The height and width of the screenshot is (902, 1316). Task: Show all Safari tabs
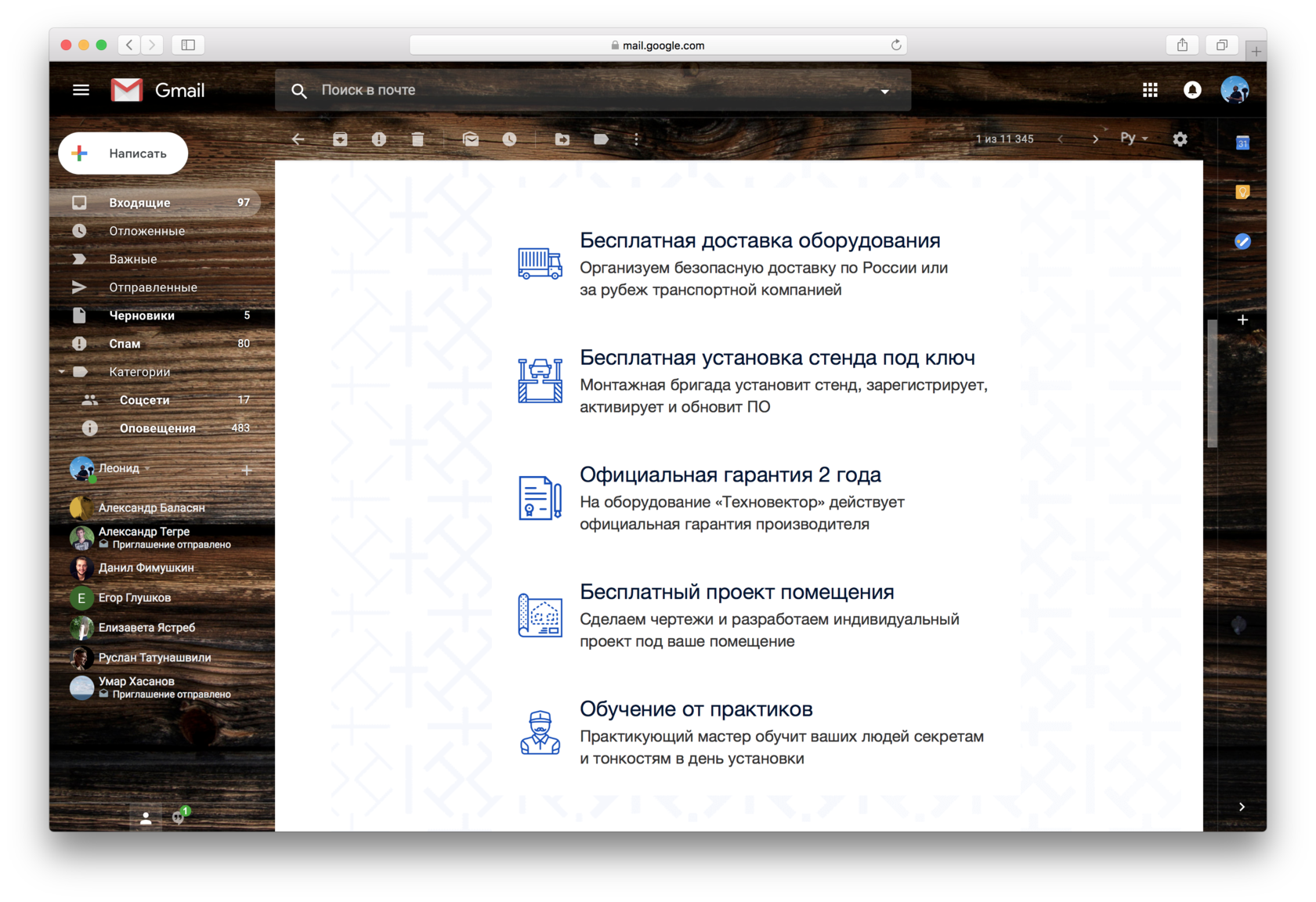[1221, 45]
